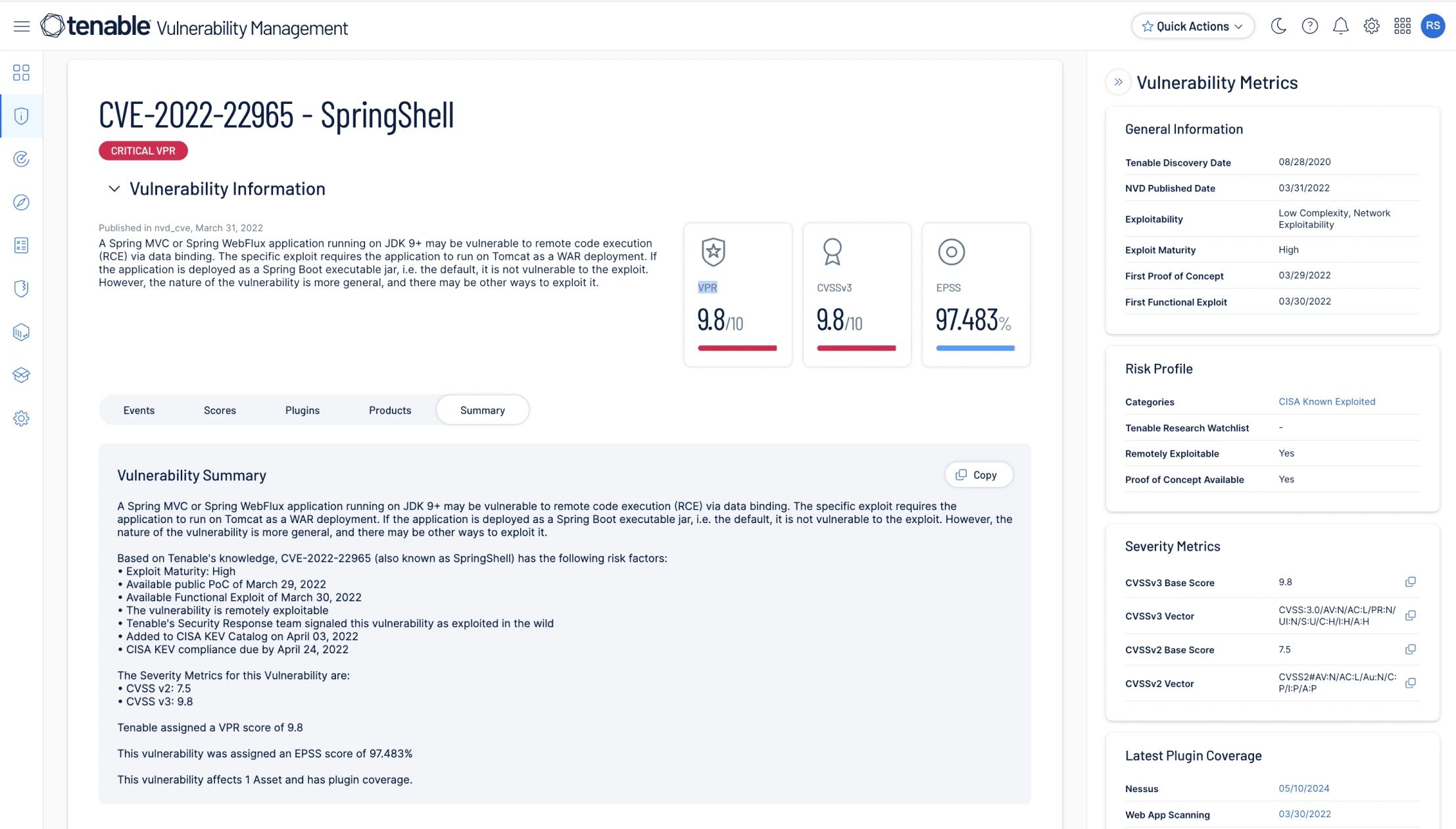
Task: Copy the Vulnerability Summary text
Action: (979, 475)
